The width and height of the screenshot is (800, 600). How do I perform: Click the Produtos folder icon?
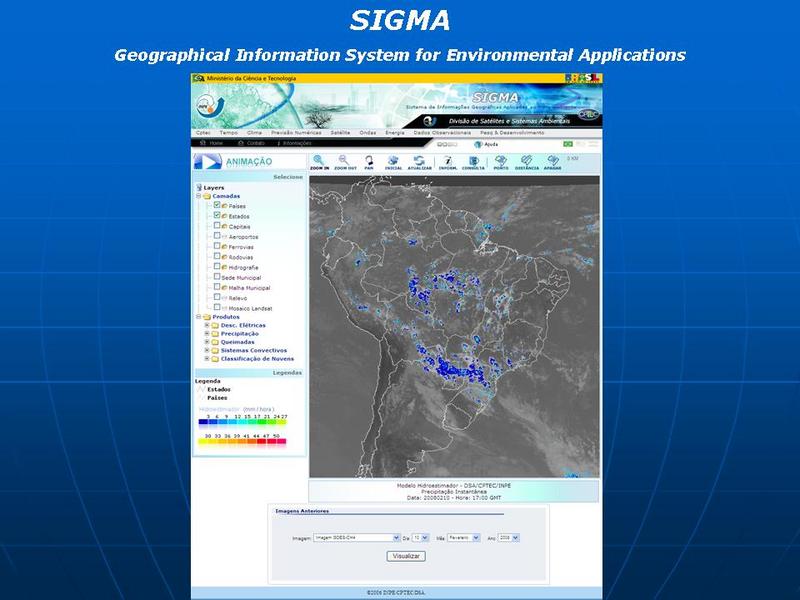(x=207, y=317)
